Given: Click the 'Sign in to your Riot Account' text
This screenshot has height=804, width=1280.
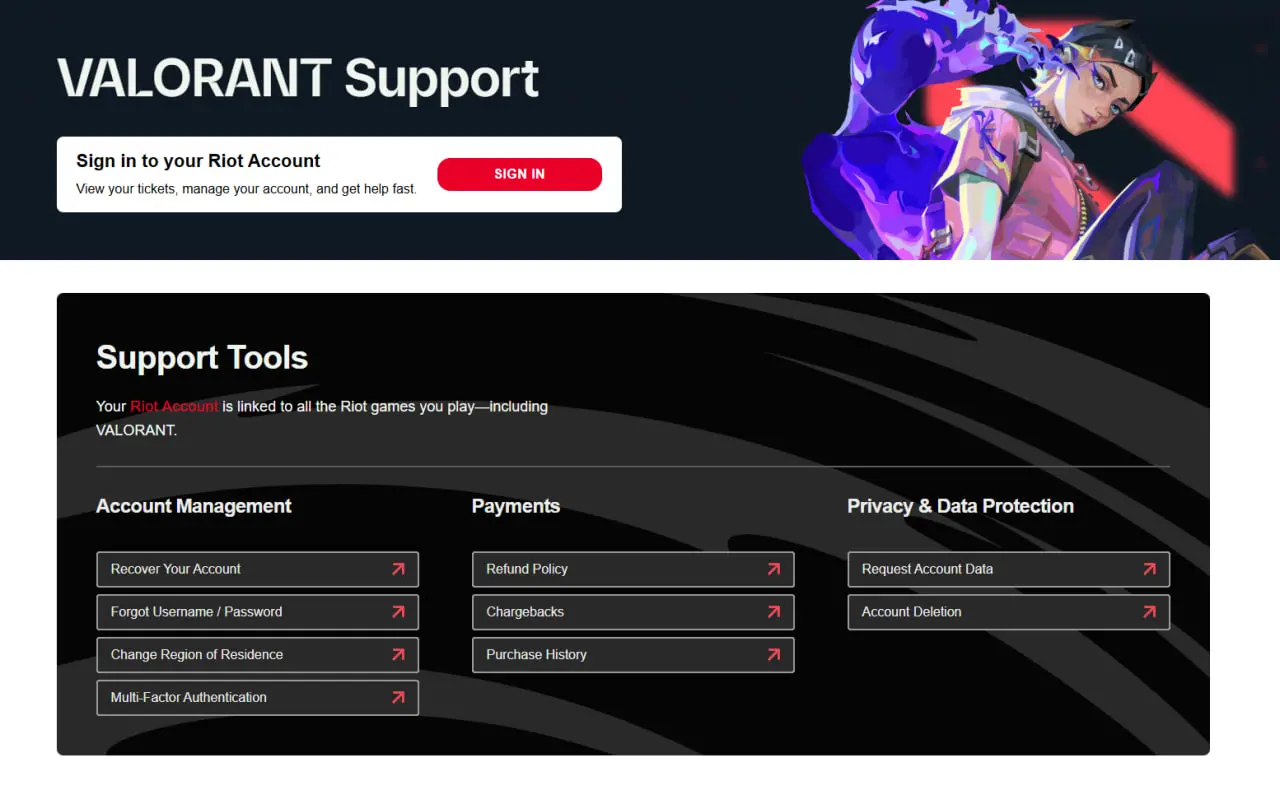Looking at the screenshot, I should 198,161.
